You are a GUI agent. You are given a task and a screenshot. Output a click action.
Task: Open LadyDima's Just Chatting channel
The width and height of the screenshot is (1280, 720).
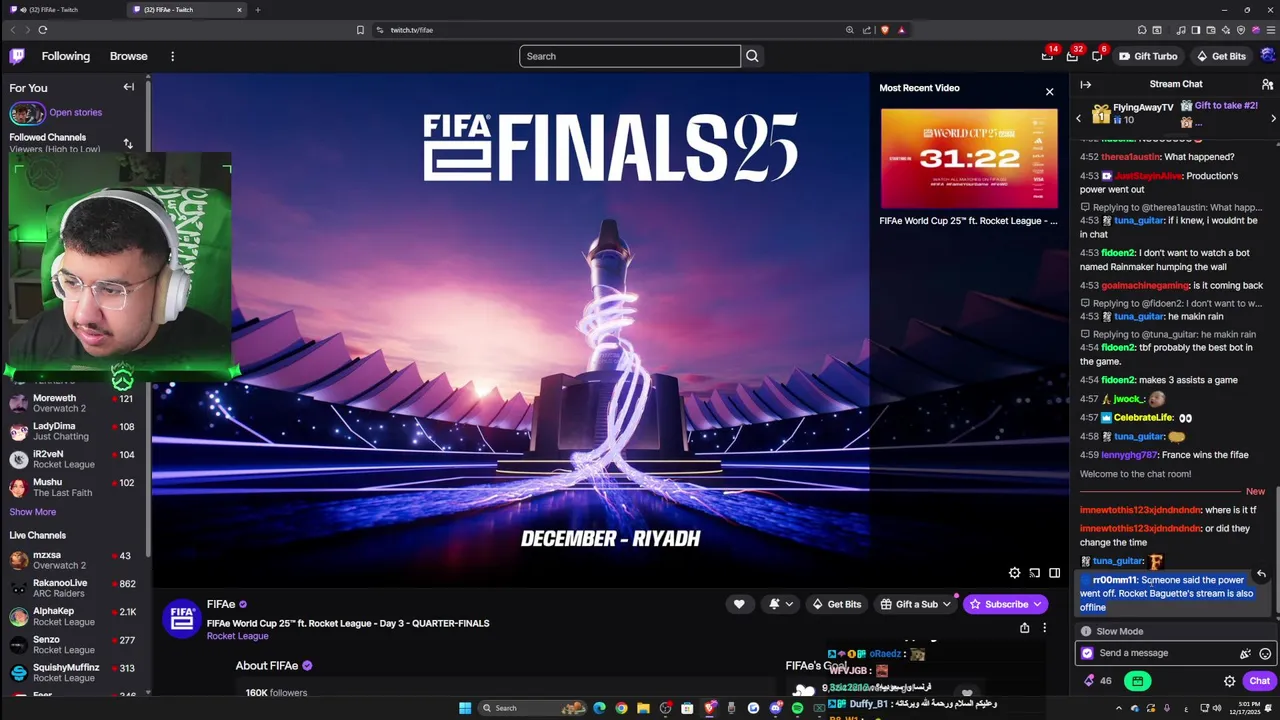74,431
